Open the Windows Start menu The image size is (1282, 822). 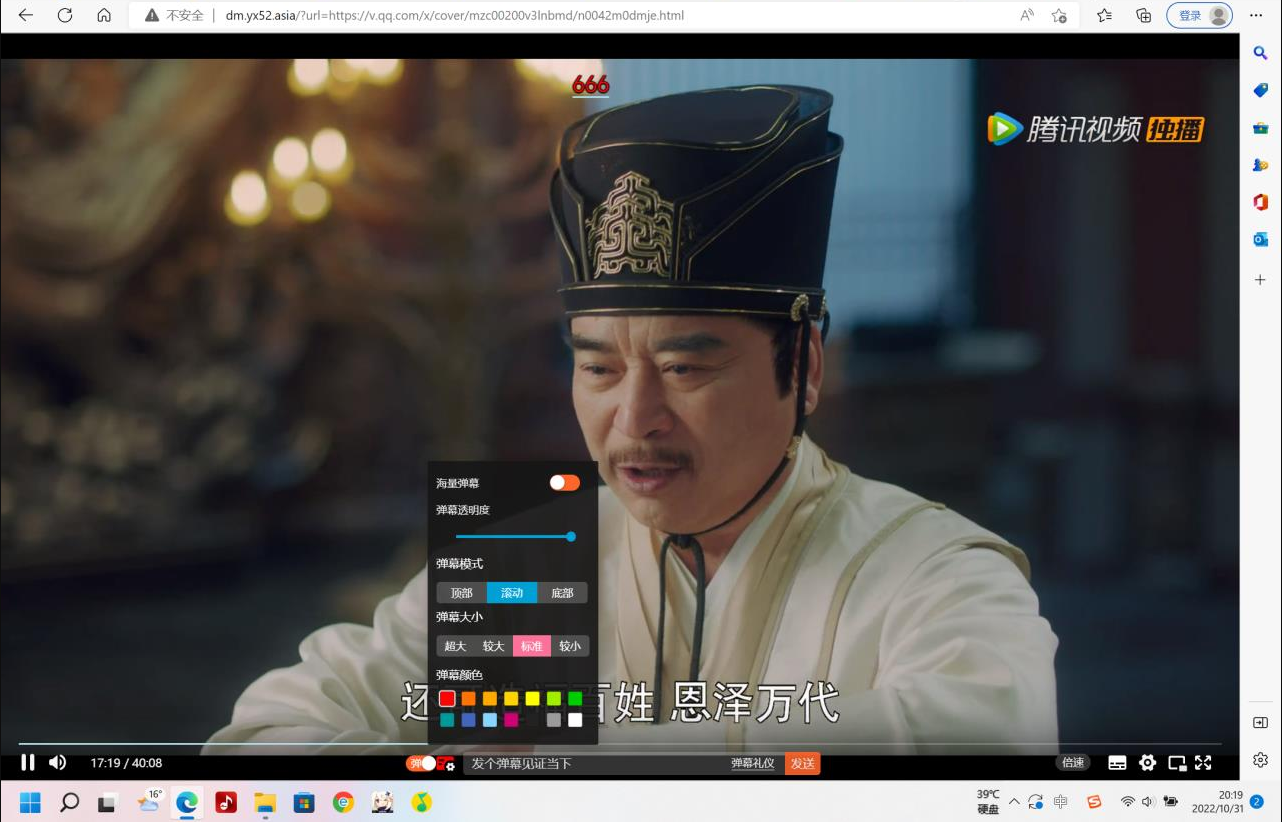(30, 802)
